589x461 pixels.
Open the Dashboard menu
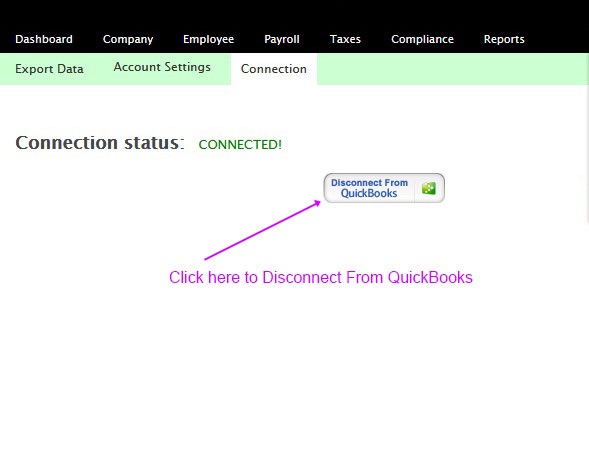coord(44,39)
